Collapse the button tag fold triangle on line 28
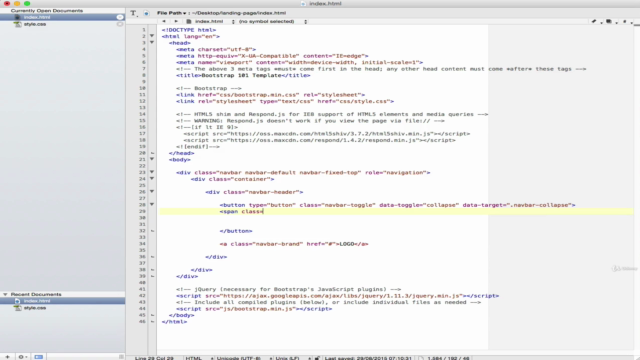The width and height of the screenshot is (640, 360). (152, 204)
